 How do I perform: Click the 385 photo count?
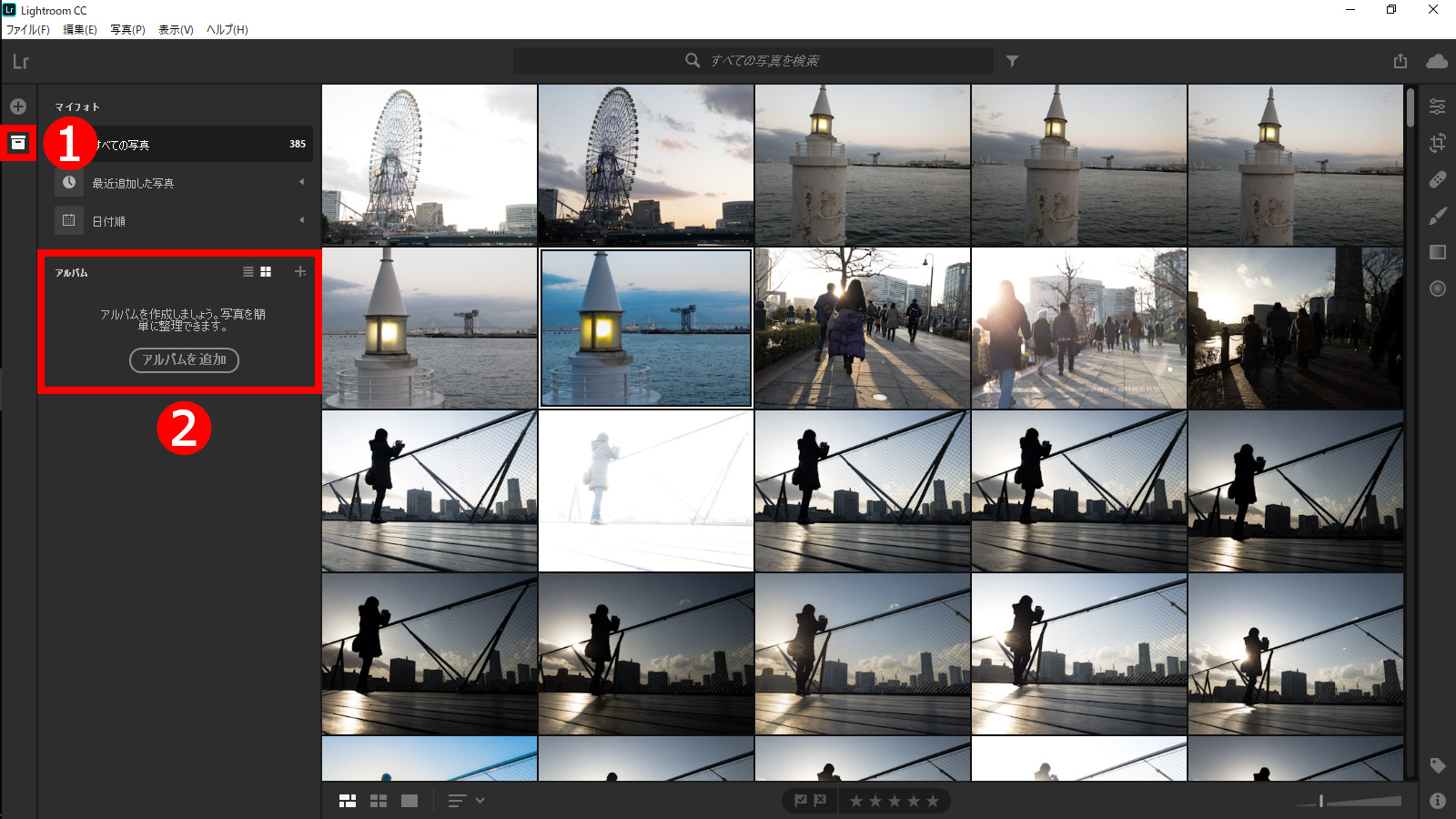pos(298,144)
